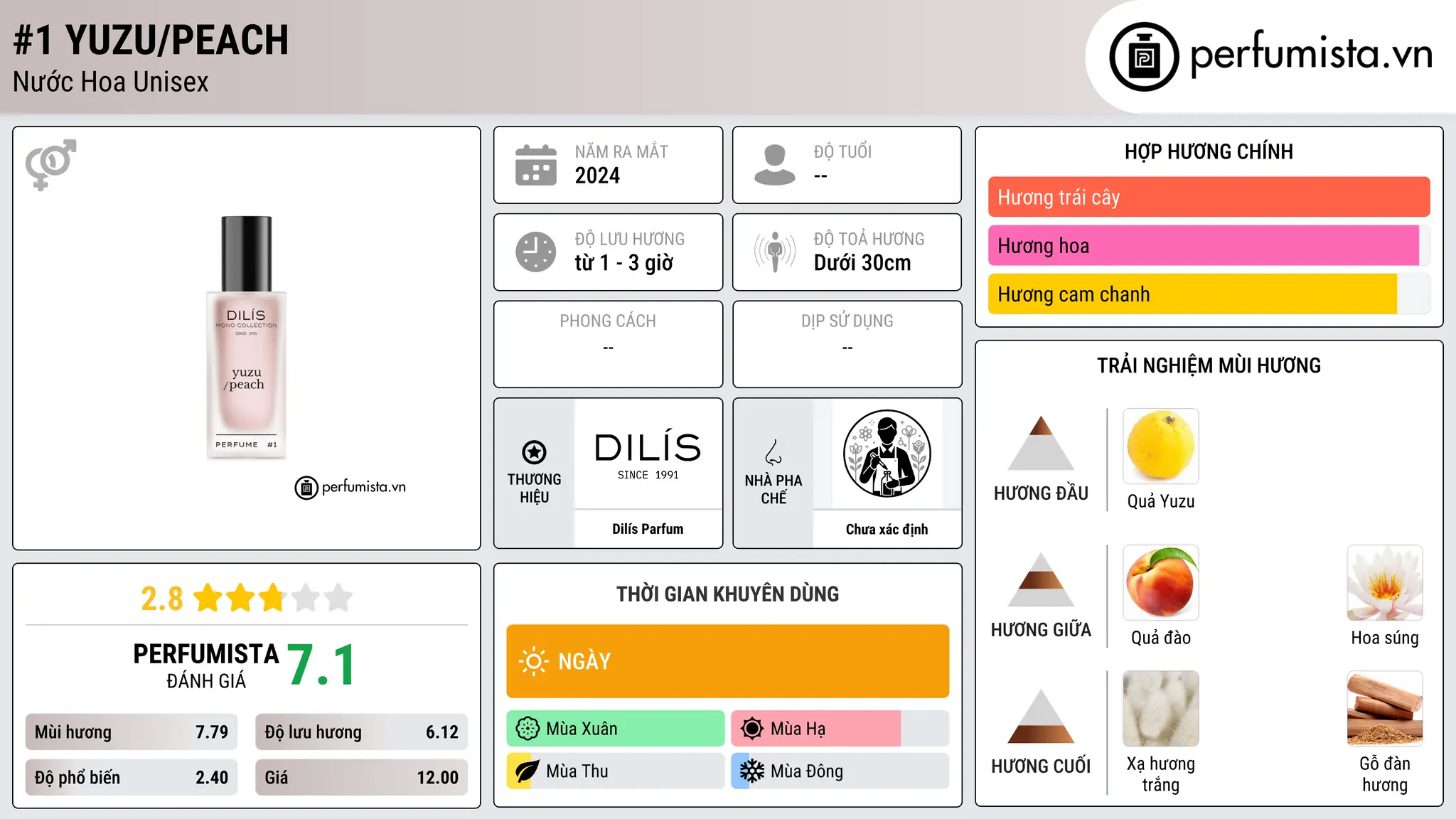Click the DILÍS Since 1991 brand logo

point(648,455)
